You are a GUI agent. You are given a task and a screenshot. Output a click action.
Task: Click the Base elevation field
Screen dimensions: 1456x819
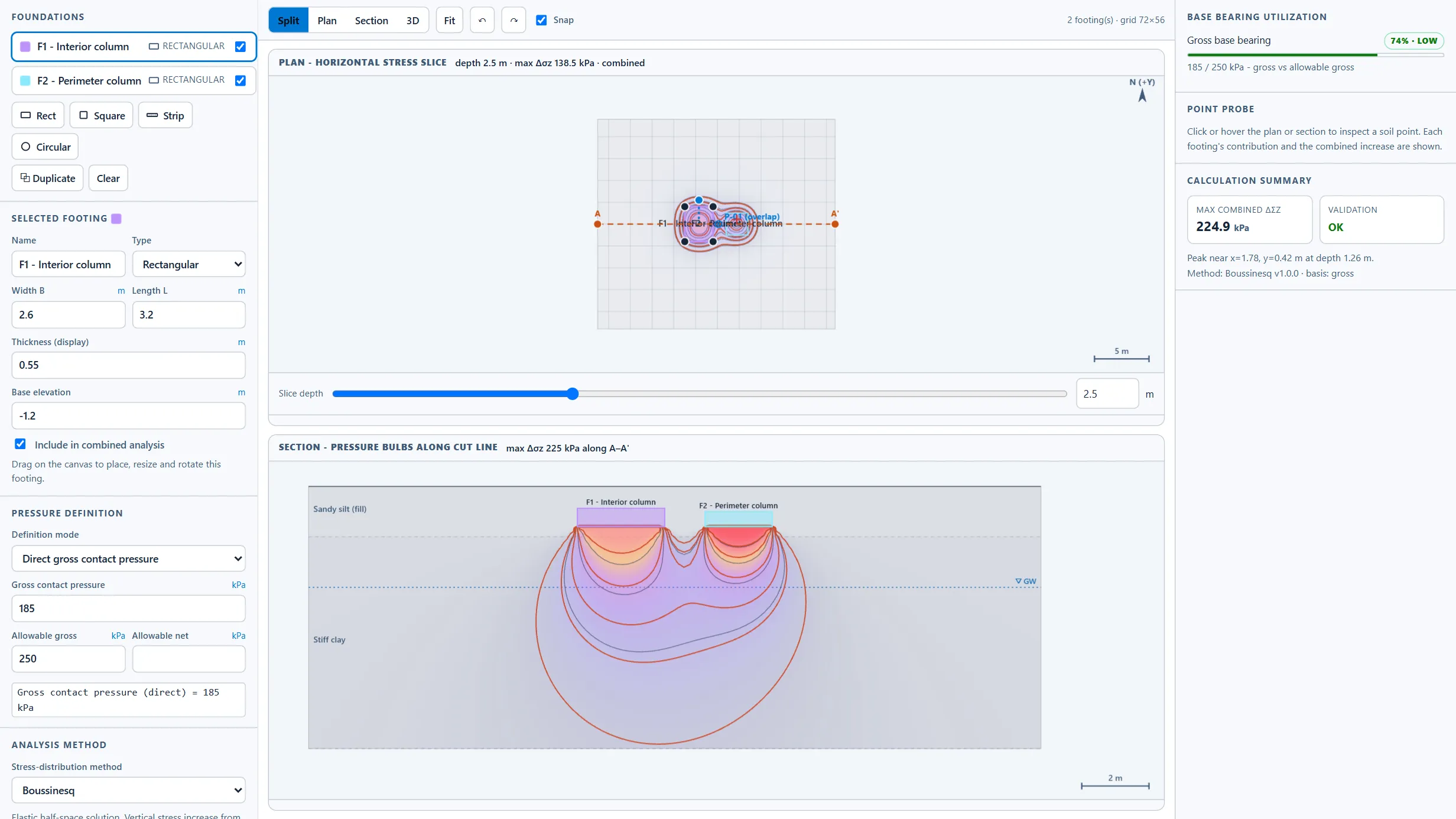coord(128,415)
